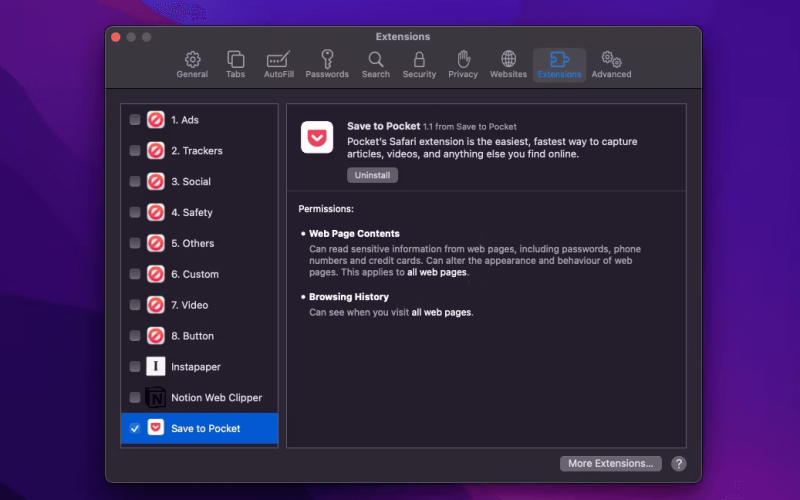
Task: Enable the Instapaper extension checkbox
Action: pyautogui.click(x=135, y=367)
